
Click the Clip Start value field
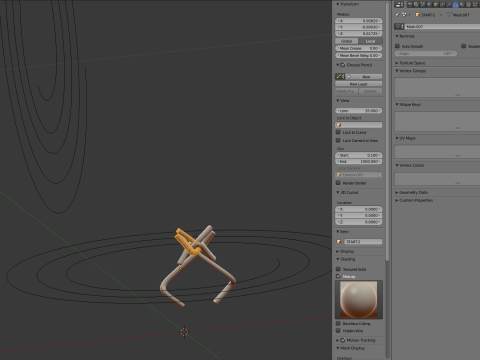(359, 155)
